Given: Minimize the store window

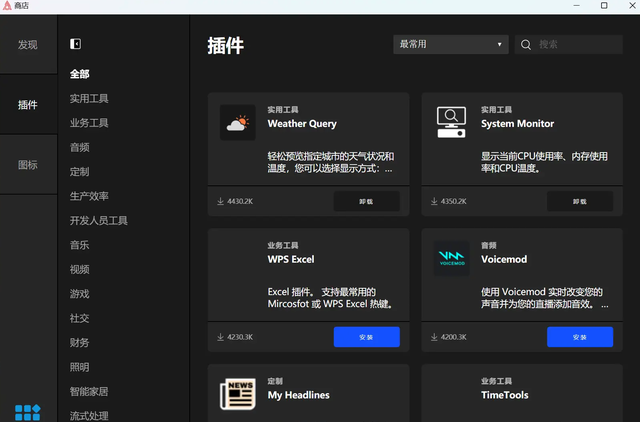Looking at the screenshot, I should 576,6.
